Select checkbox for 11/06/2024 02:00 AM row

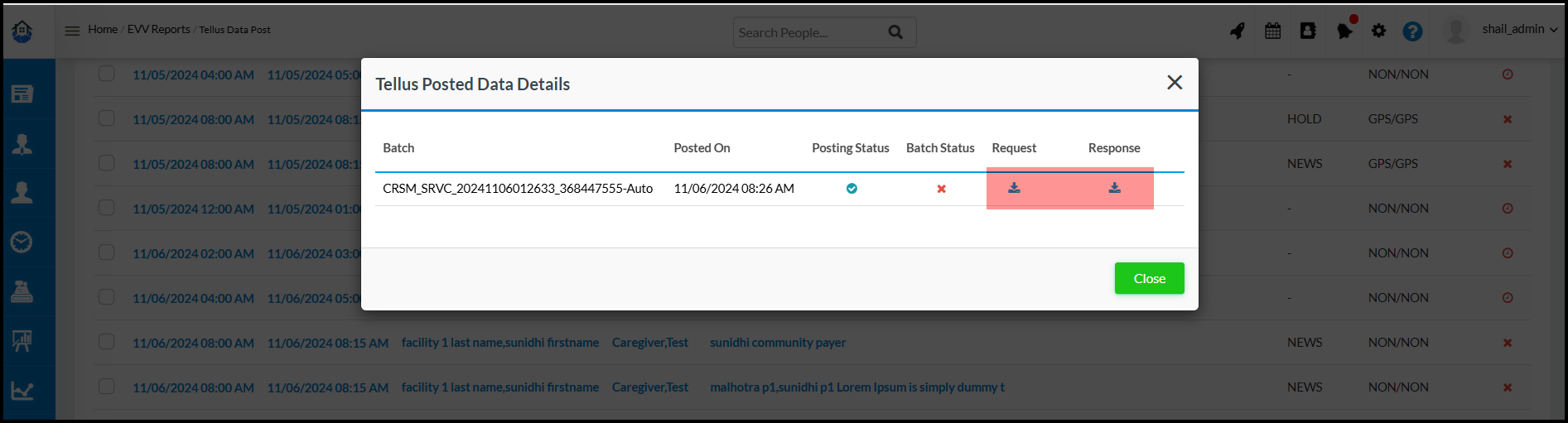(107, 252)
